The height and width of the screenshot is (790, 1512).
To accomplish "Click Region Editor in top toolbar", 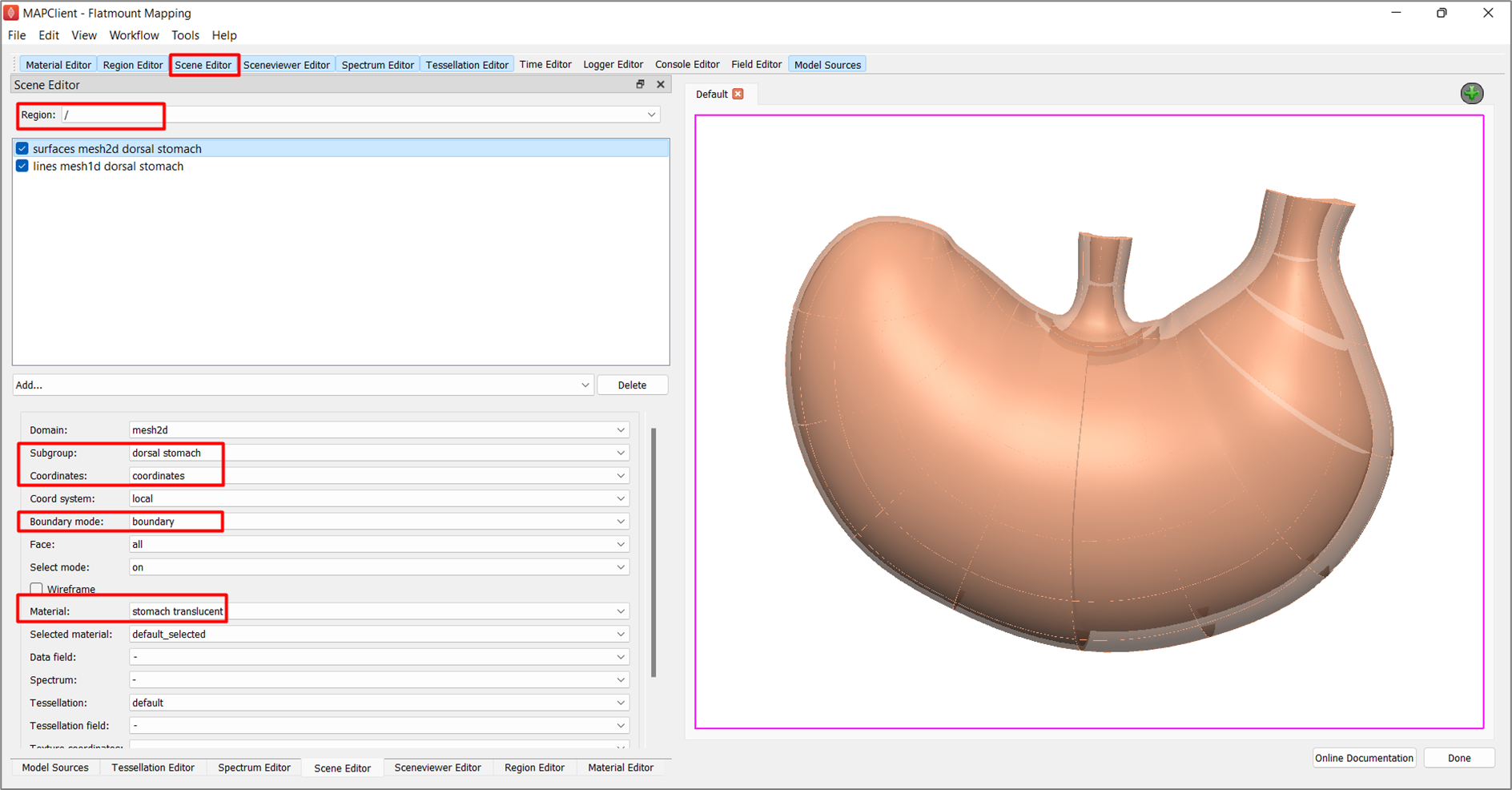I will coord(133,65).
